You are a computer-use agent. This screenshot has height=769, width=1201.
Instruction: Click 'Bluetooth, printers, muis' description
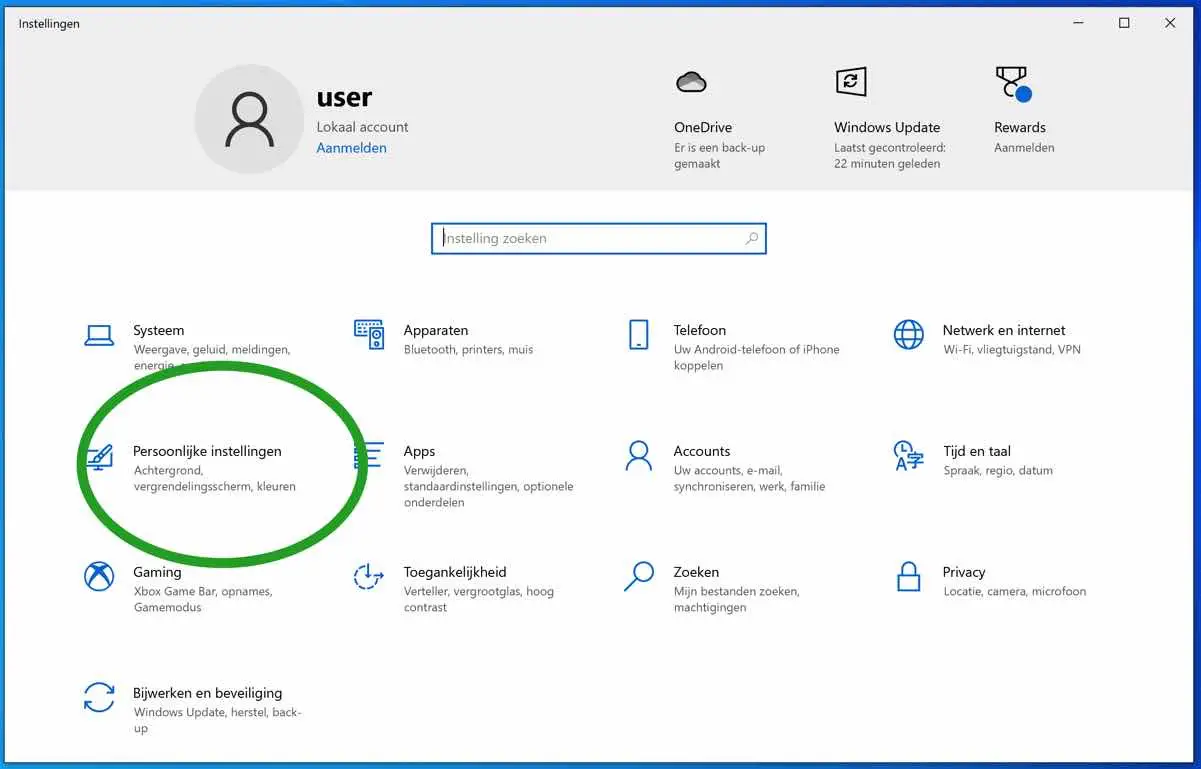(x=469, y=350)
